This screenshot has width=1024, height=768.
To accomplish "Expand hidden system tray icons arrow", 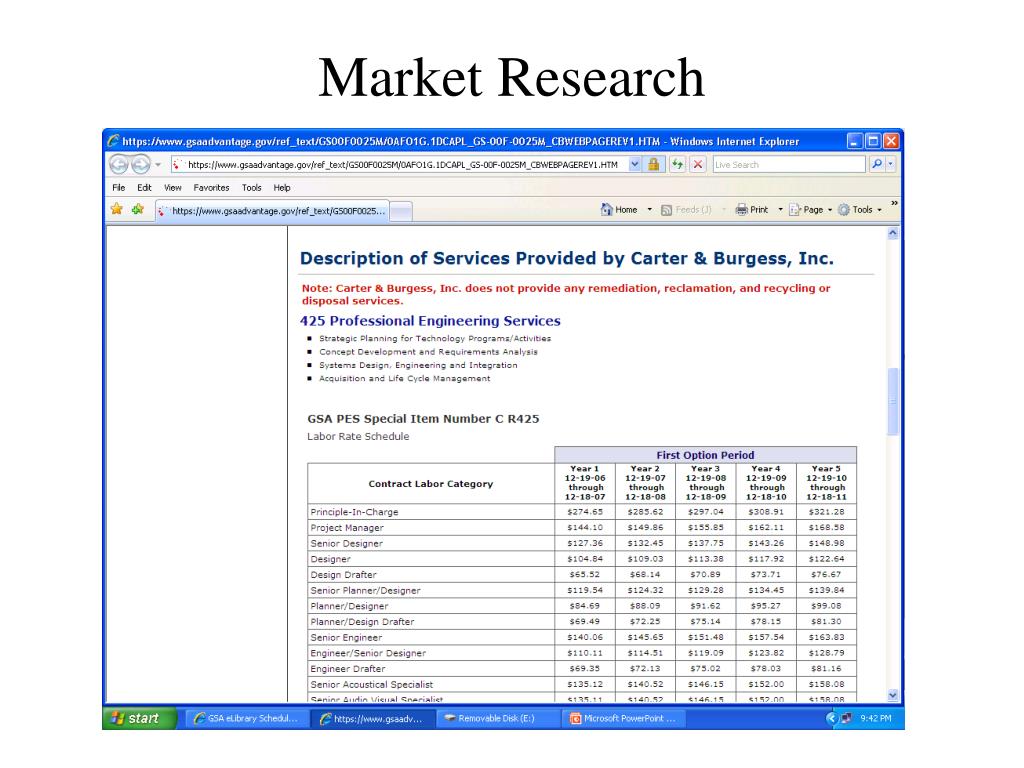I will click(x=831, y=718).
